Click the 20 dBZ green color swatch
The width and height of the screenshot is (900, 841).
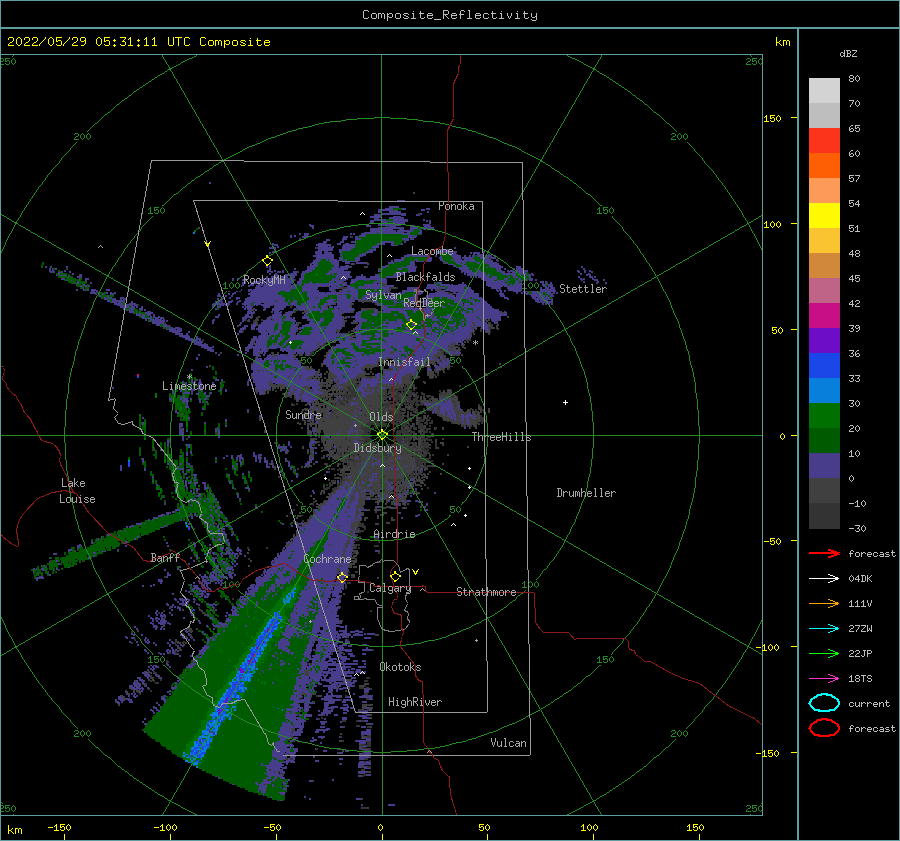(x=824, y=416)
